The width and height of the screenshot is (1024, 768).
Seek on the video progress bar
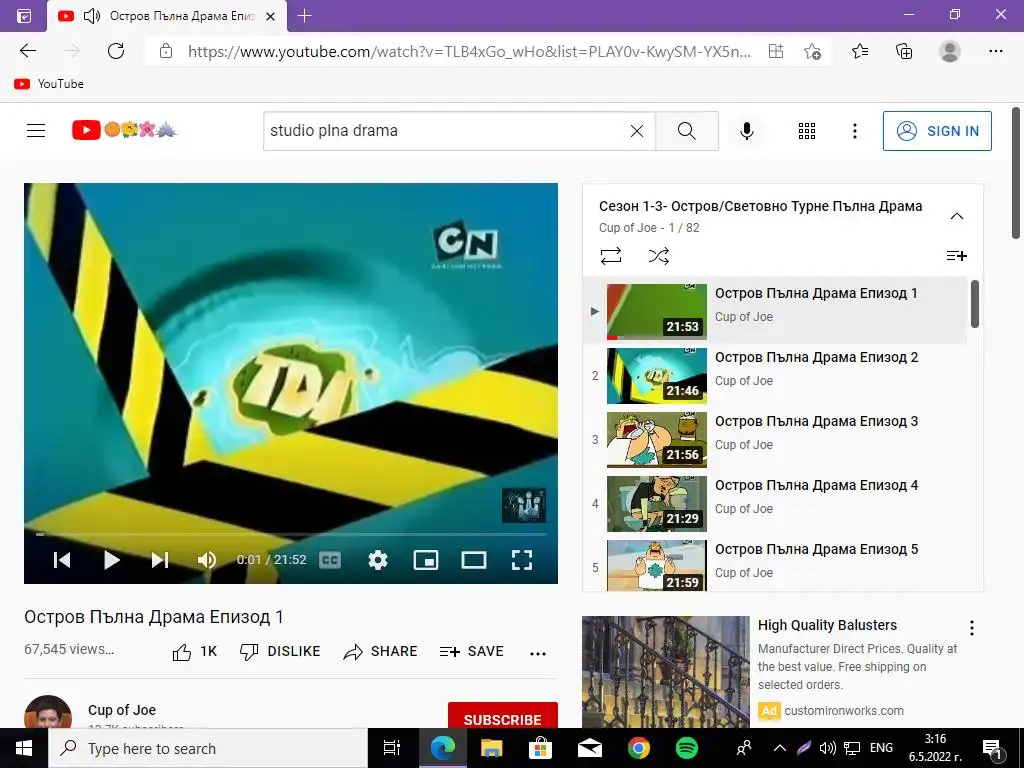(x=291, y=534)
